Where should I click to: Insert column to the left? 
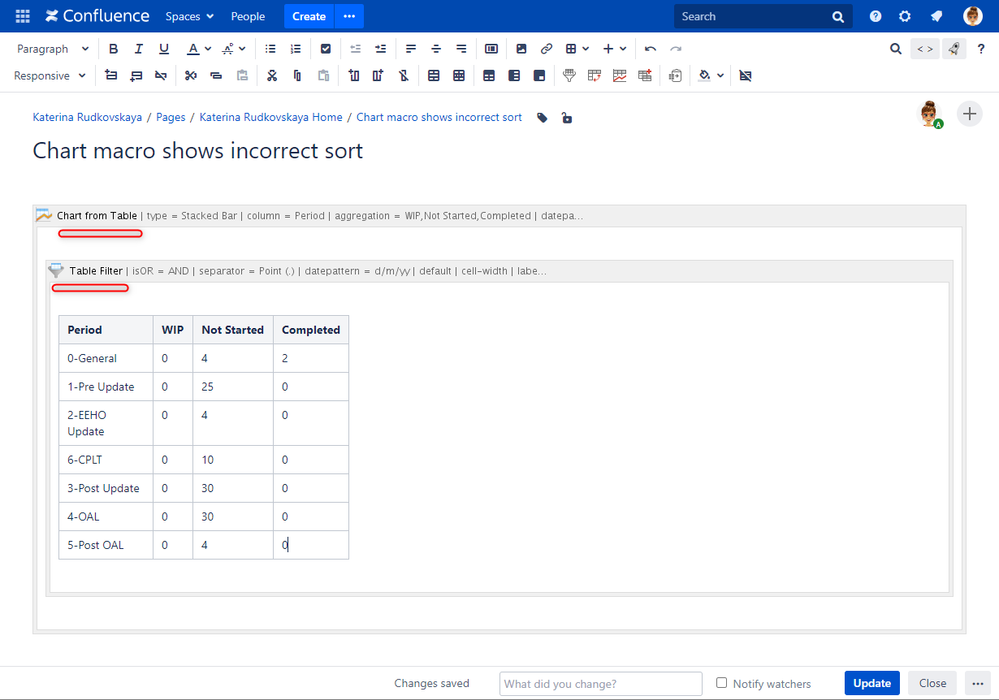pyautogui.click(x=354, y=76)
